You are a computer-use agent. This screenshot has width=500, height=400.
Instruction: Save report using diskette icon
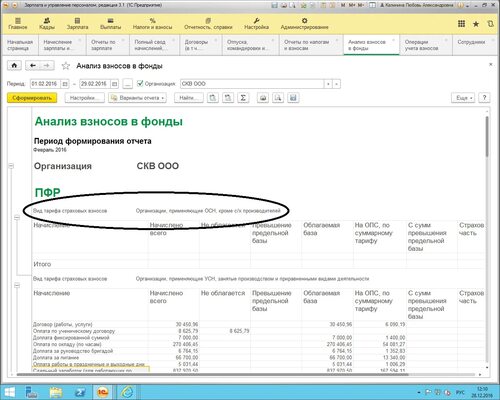click(293, 98)
